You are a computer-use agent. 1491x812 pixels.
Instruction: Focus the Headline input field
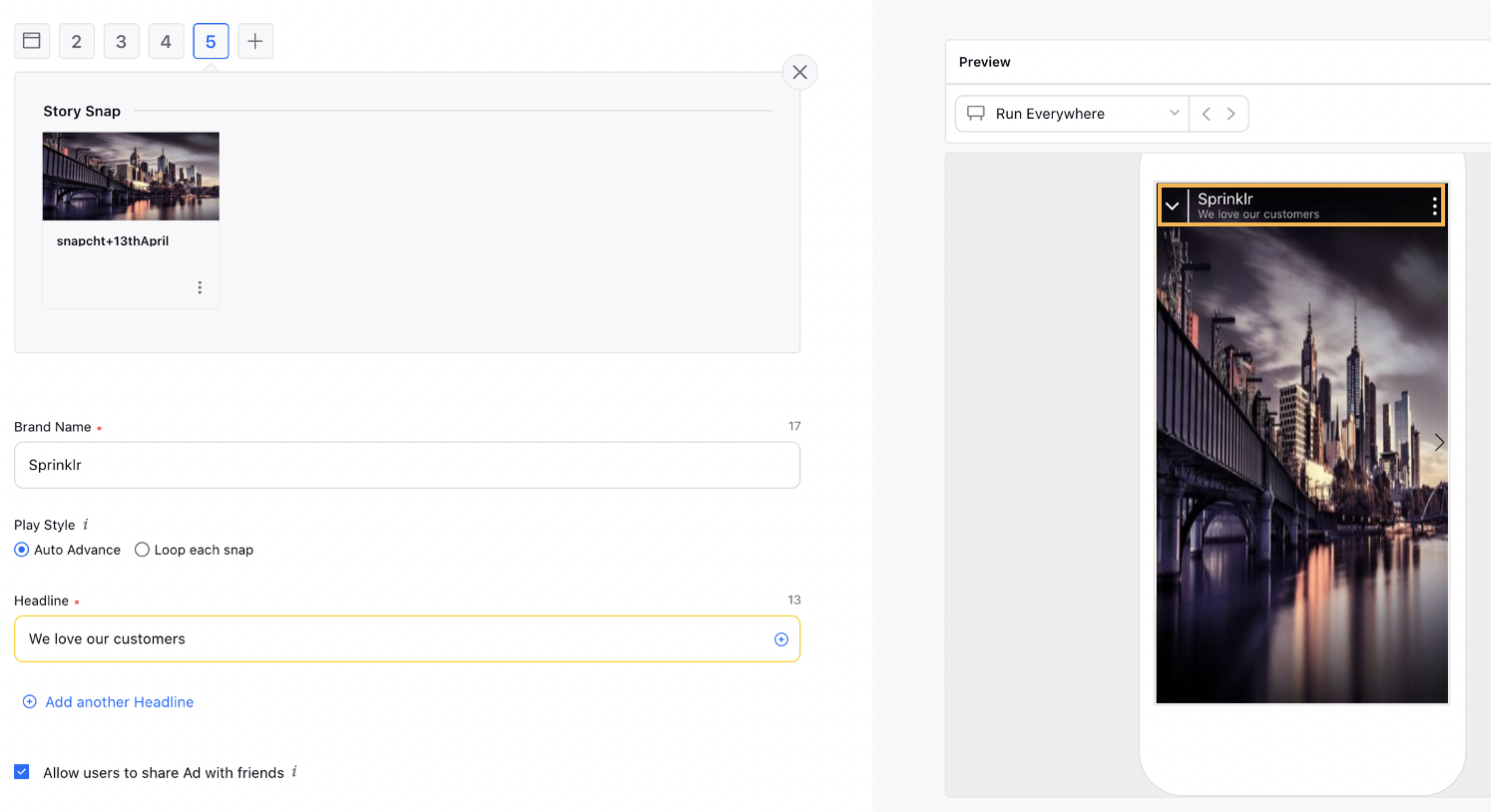pos(407,638)
